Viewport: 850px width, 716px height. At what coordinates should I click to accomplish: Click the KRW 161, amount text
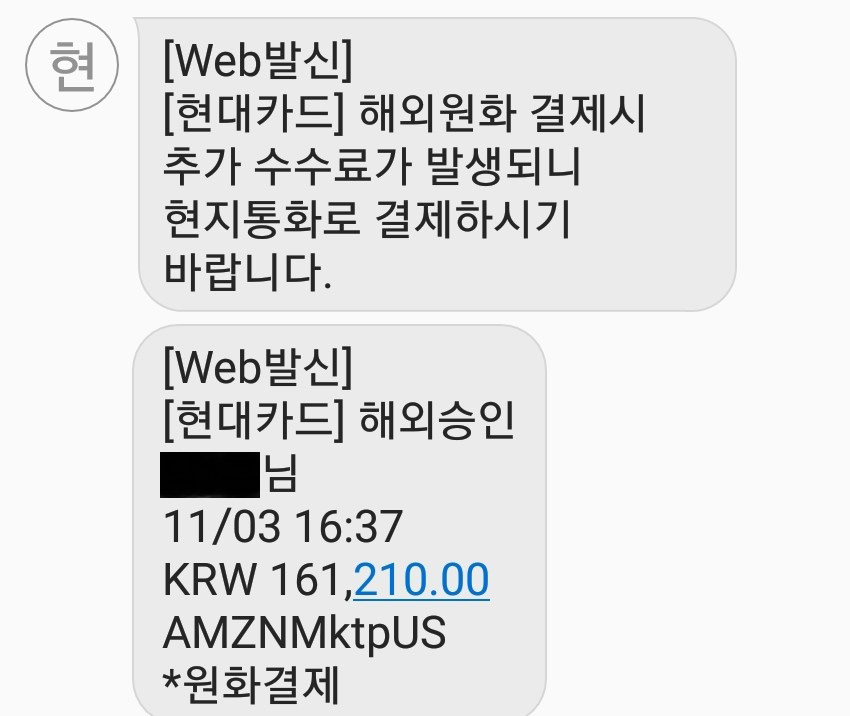(257, 579)
